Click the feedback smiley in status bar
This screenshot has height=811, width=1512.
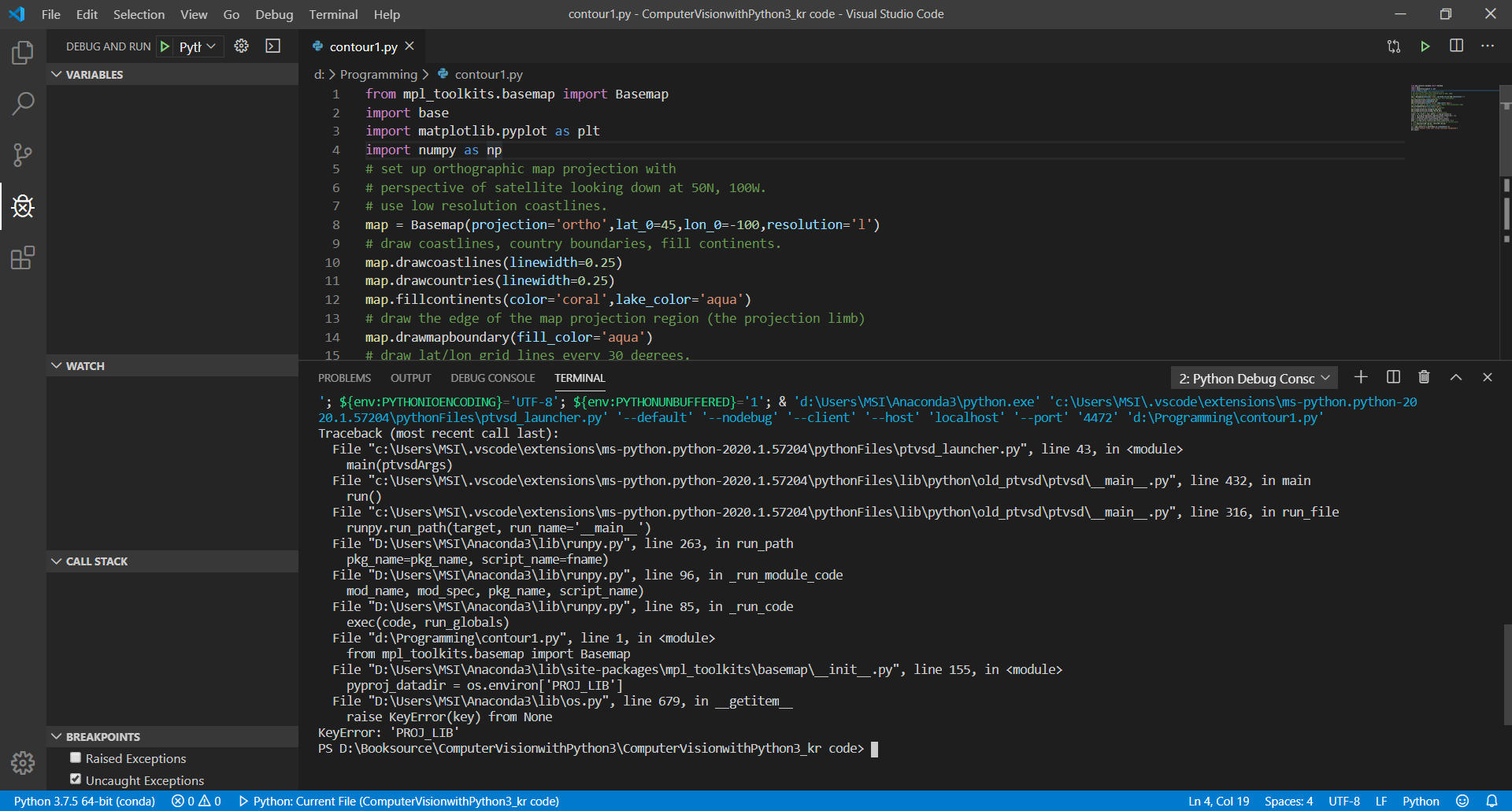[x=1462, y=801]
